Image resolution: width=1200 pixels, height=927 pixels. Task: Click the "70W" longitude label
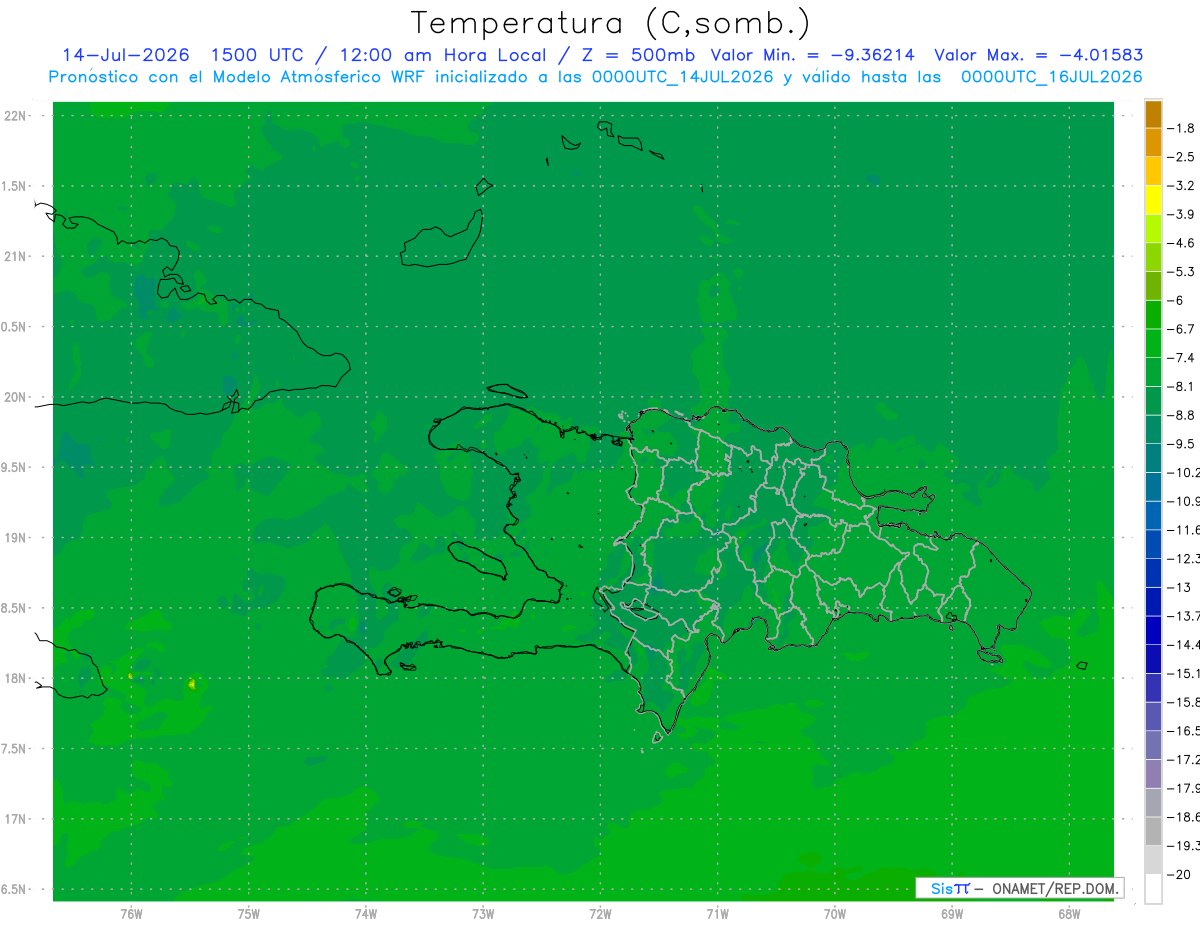pos(835,914)
